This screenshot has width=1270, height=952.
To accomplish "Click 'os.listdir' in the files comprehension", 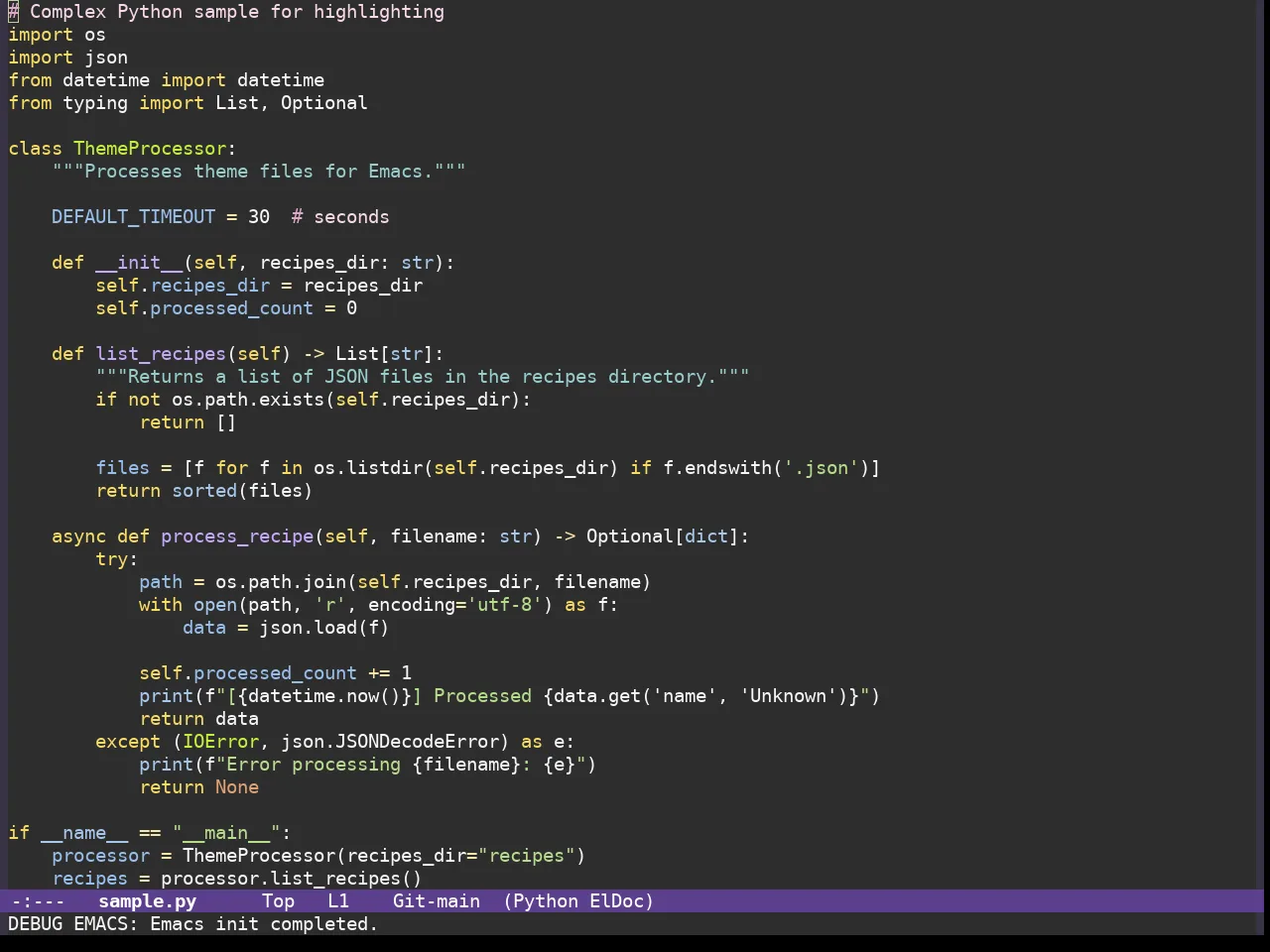I will pos(368,468).
